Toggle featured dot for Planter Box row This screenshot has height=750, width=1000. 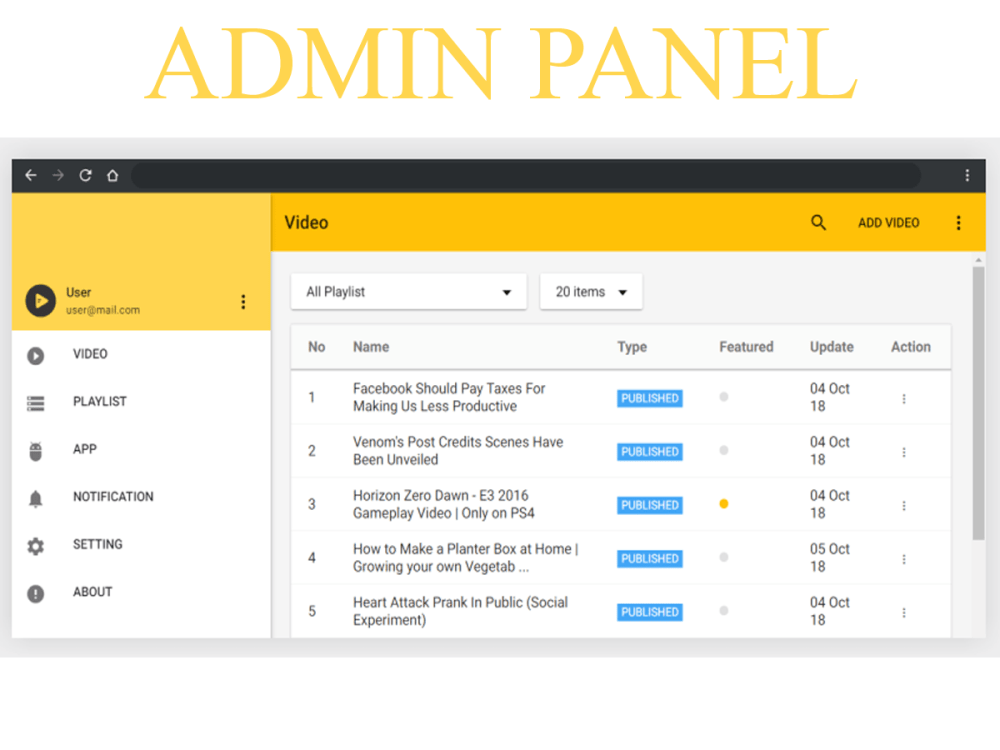724,557
